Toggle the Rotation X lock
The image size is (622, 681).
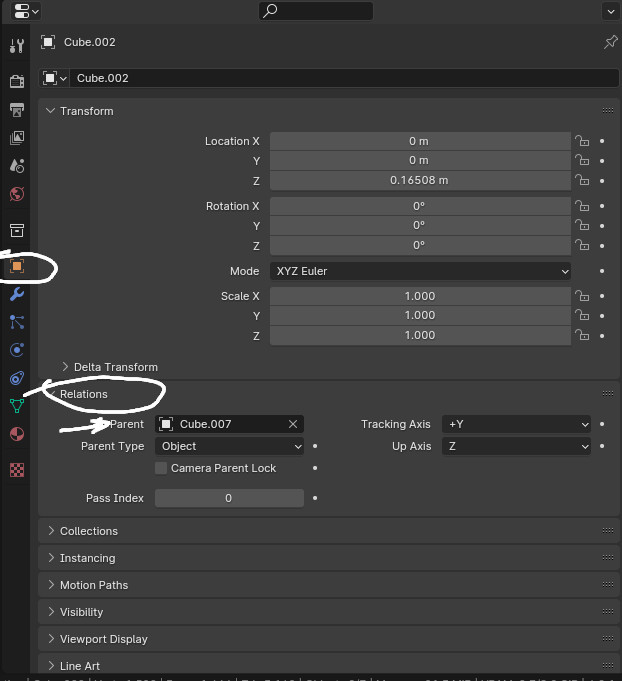582,206
